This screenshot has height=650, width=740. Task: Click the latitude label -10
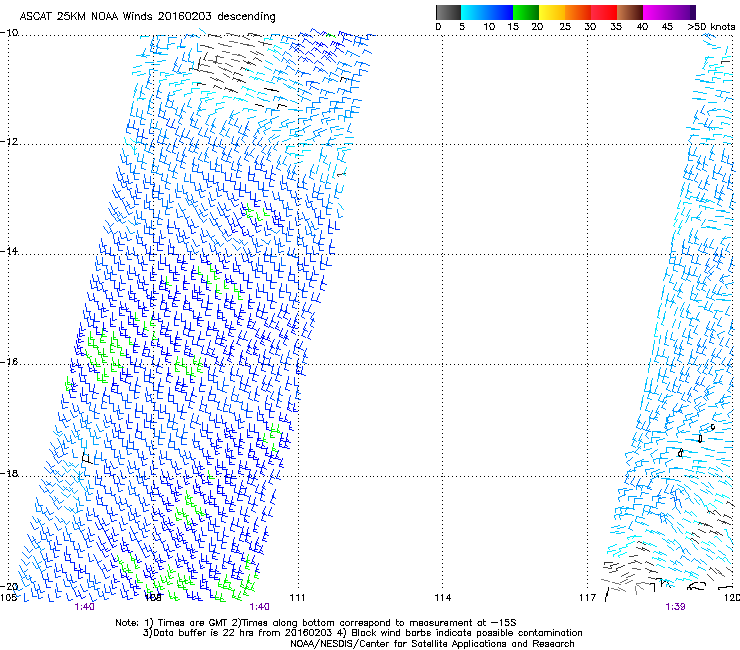[9, 33]
